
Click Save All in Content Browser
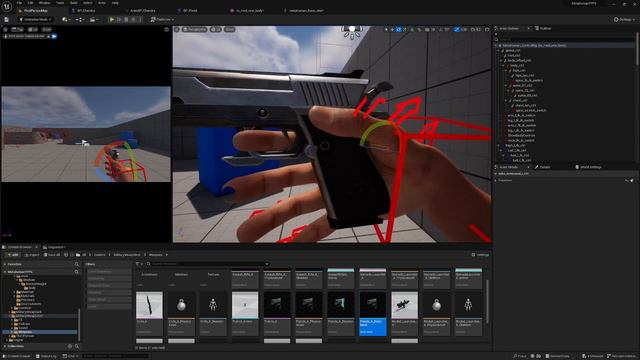click(x=52, y=255)
